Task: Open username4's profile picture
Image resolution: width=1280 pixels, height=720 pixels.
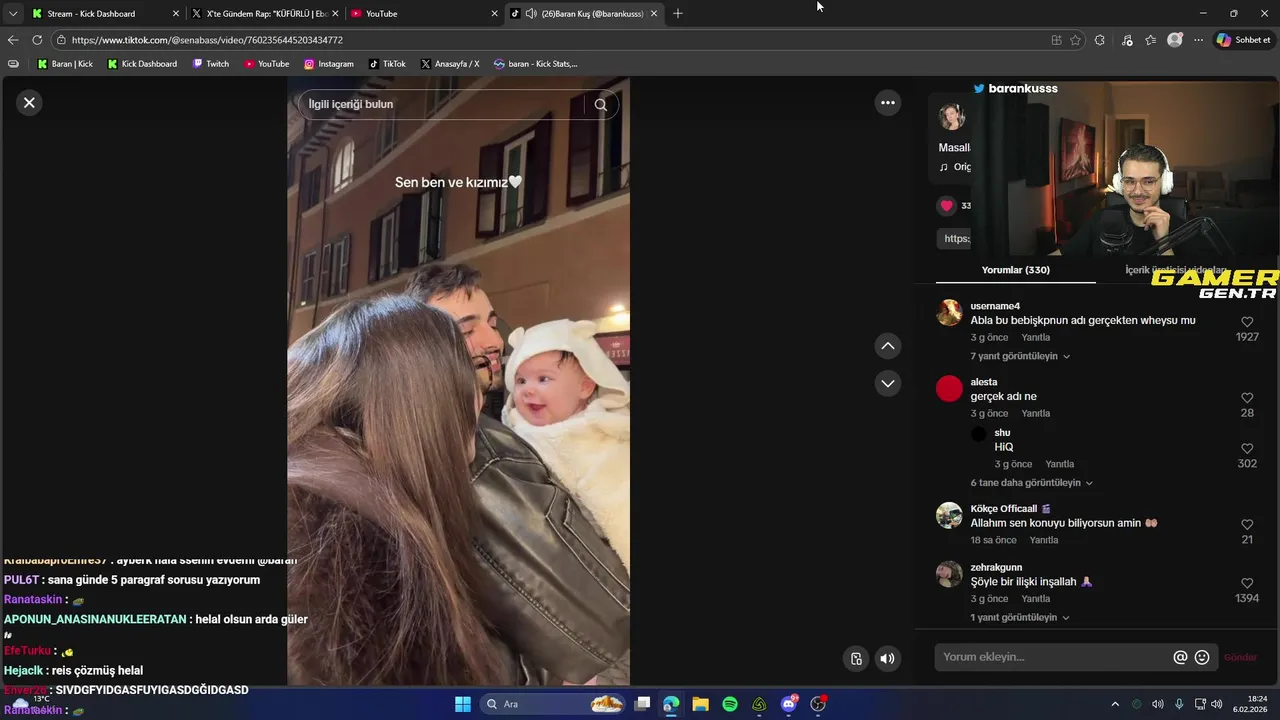Action: pyautogui.click(x=949, y=312)
